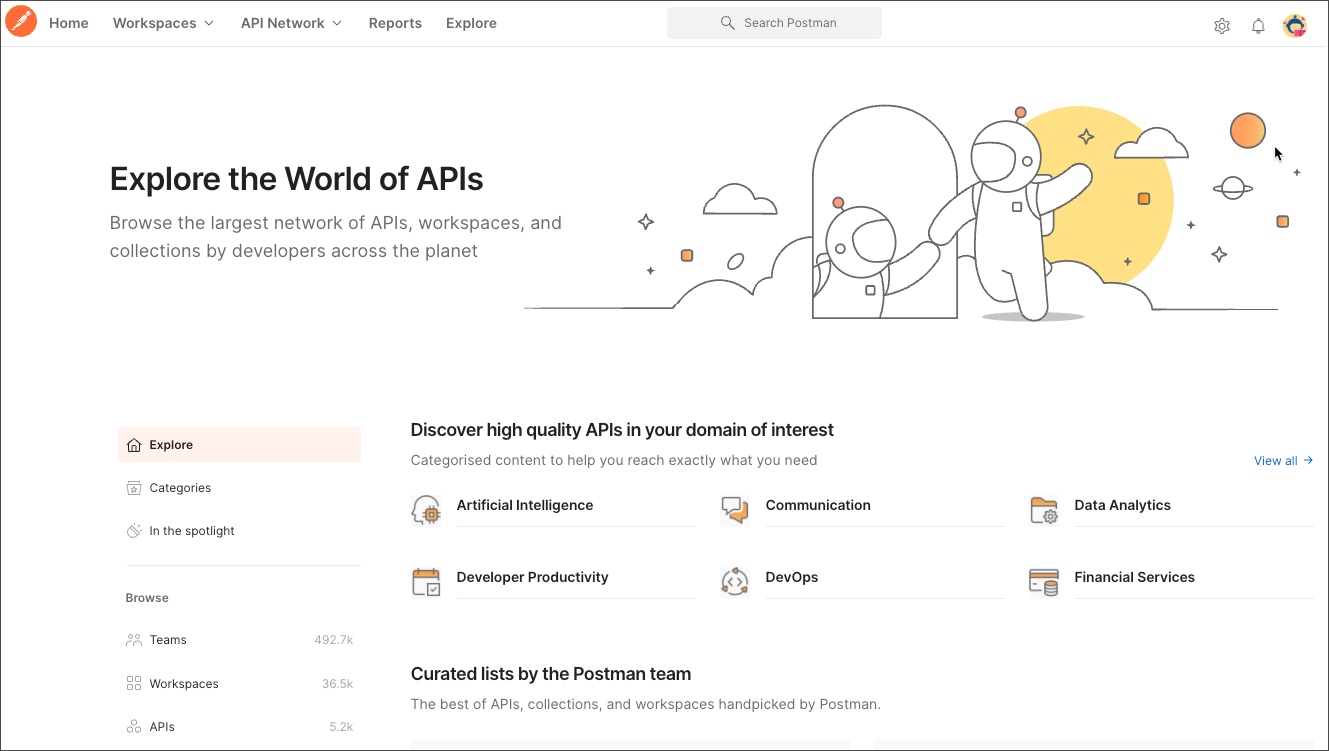
Task: Open Explore in the top navigation
Action: pyautogui.click(x=471, y=23)
